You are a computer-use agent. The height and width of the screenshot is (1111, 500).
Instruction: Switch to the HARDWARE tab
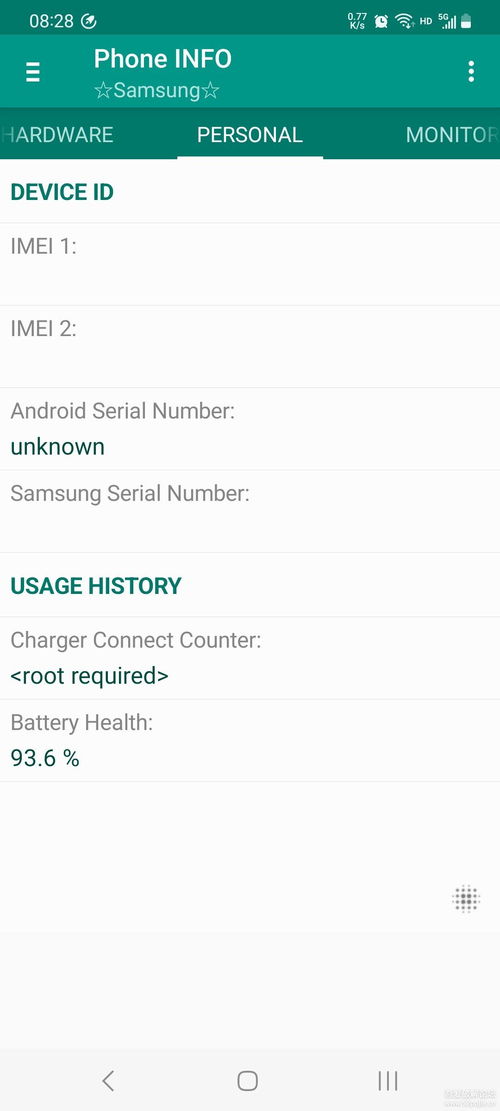(x=57, y=135)
